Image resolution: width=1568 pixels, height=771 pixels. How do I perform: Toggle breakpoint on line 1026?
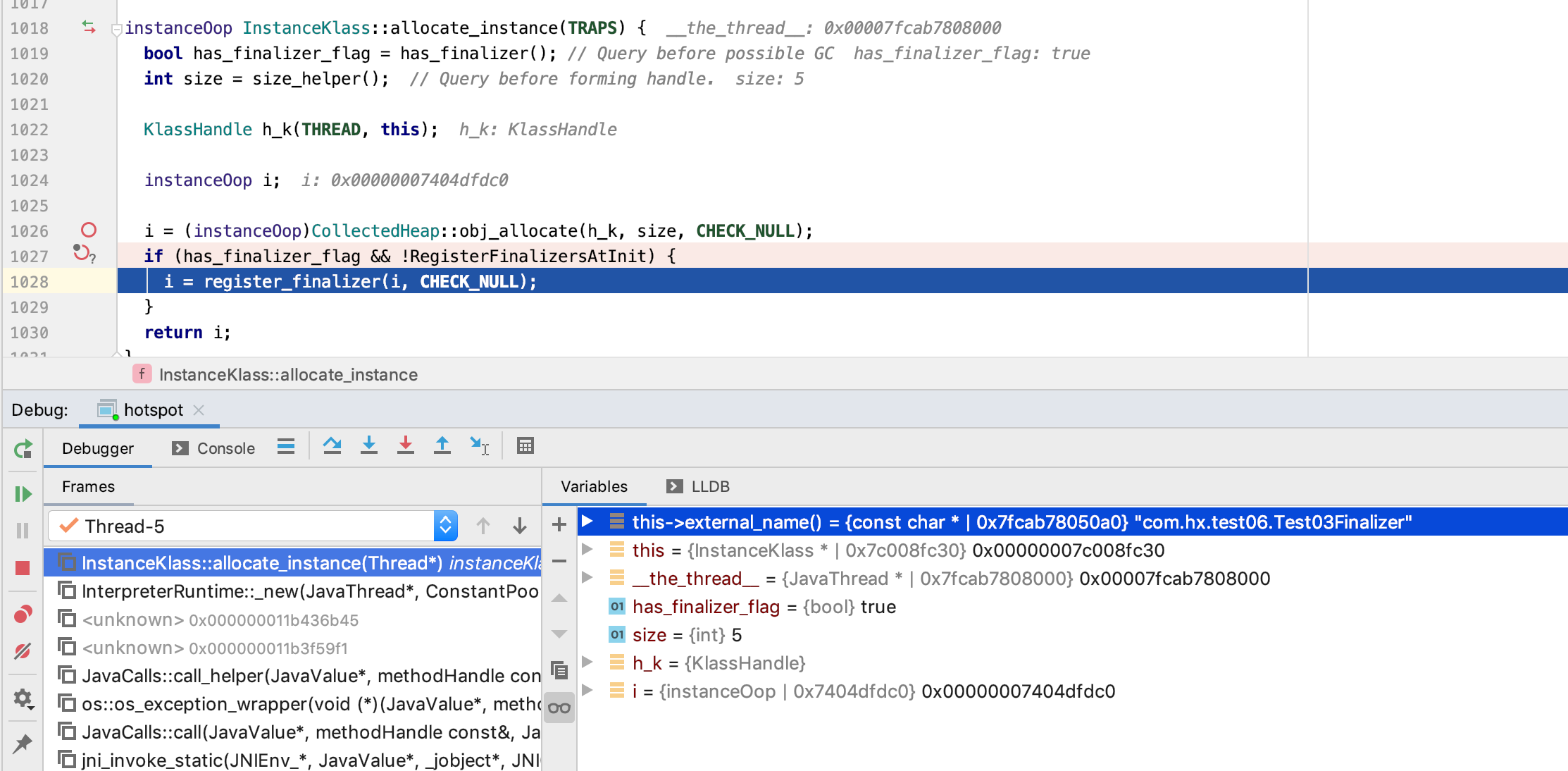(x=88, y=230)
